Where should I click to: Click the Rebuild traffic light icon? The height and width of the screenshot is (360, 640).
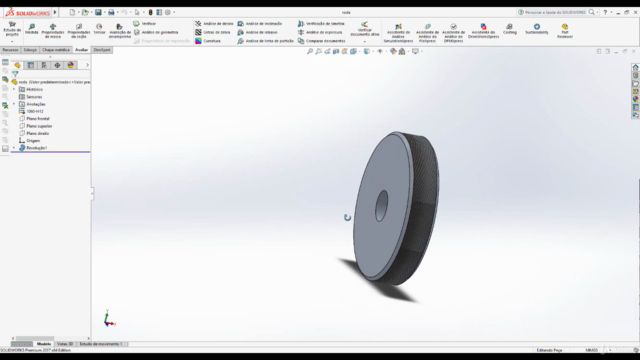pos(150,12)
